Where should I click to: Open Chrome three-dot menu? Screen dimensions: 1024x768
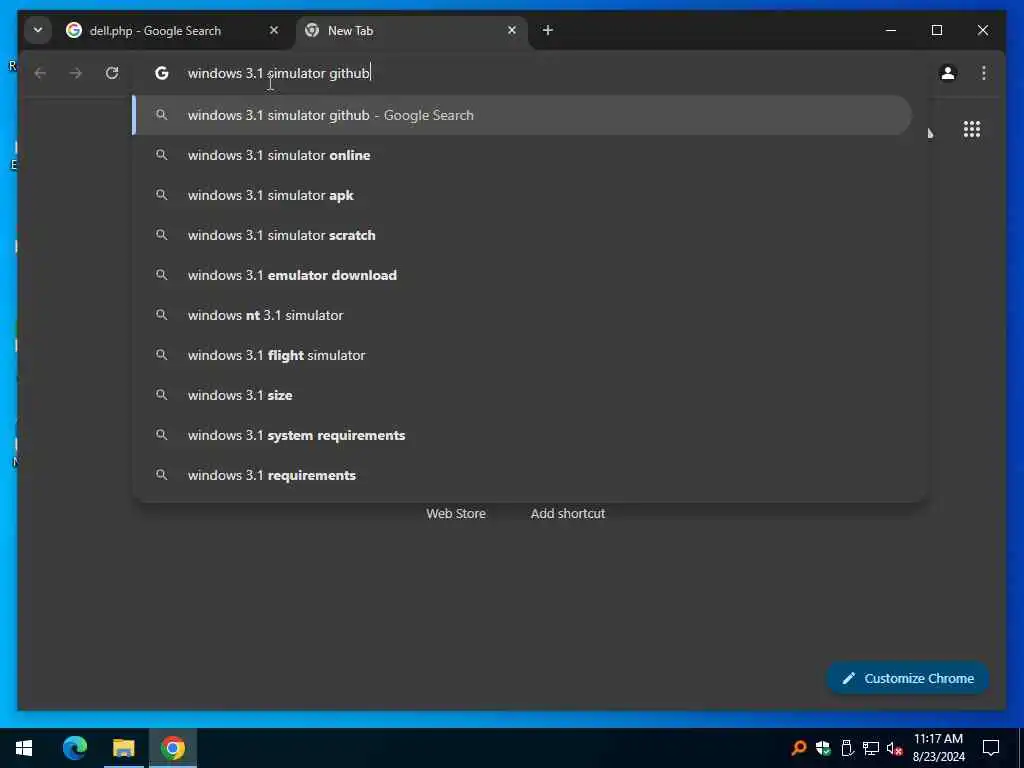point(984,73)
